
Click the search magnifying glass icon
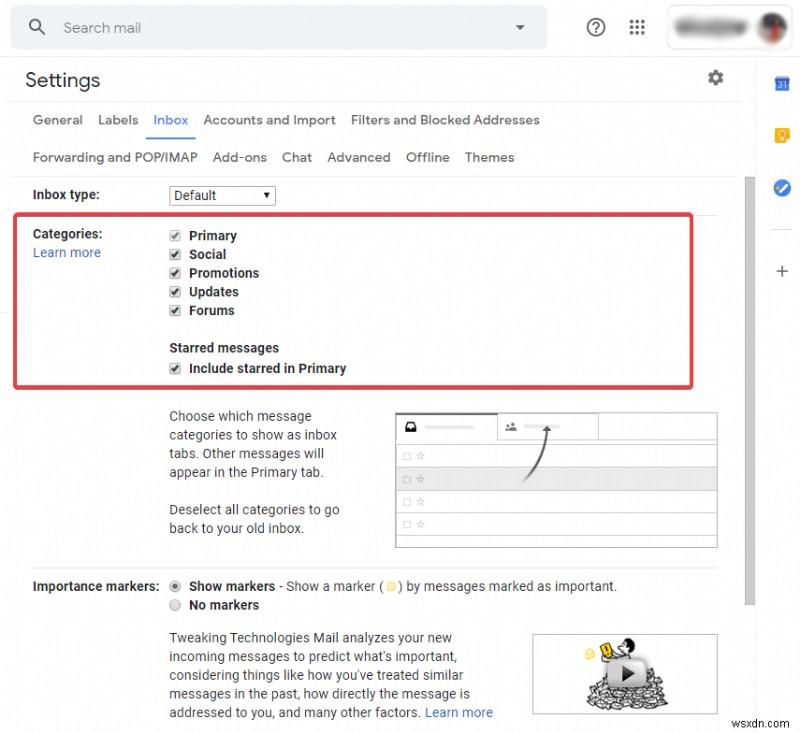(37, 27)
